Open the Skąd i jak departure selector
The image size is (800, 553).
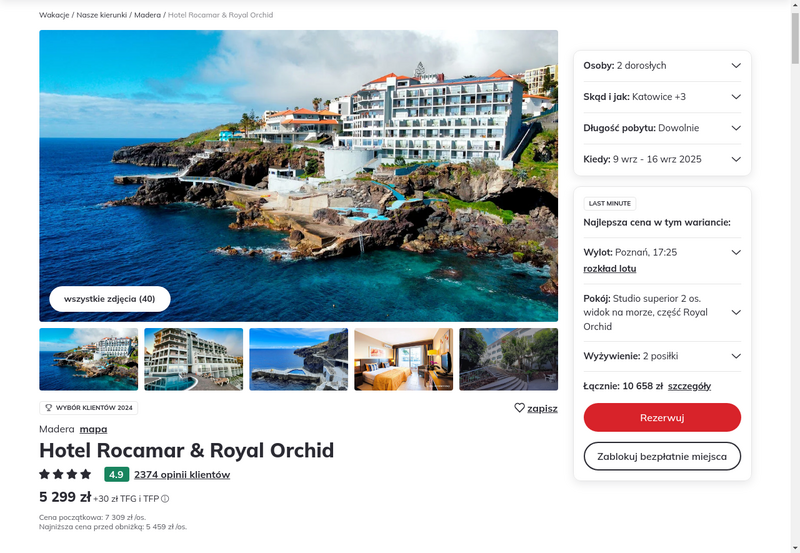(x=662, y=97)
